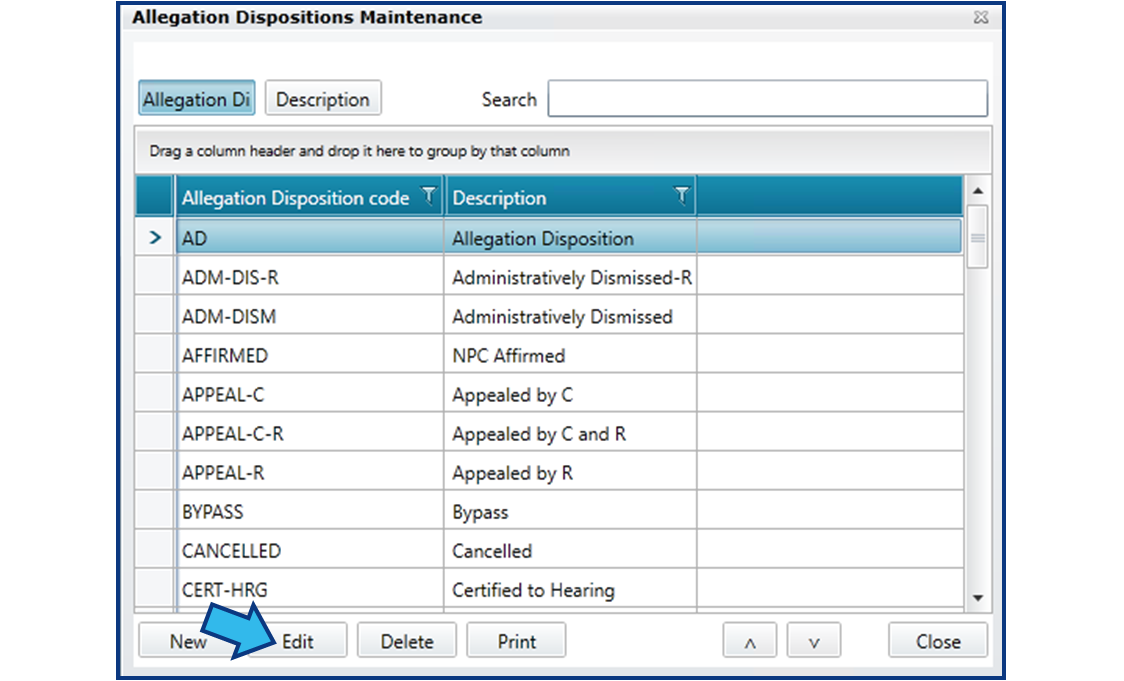1124x681 pixels.
Task: Click the Edit button
Action: [297, 641]
